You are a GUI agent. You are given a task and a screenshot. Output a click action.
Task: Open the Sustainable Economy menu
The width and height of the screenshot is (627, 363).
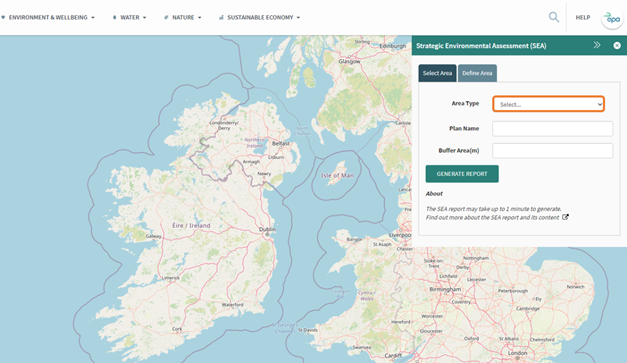click(x=260, y=18)
